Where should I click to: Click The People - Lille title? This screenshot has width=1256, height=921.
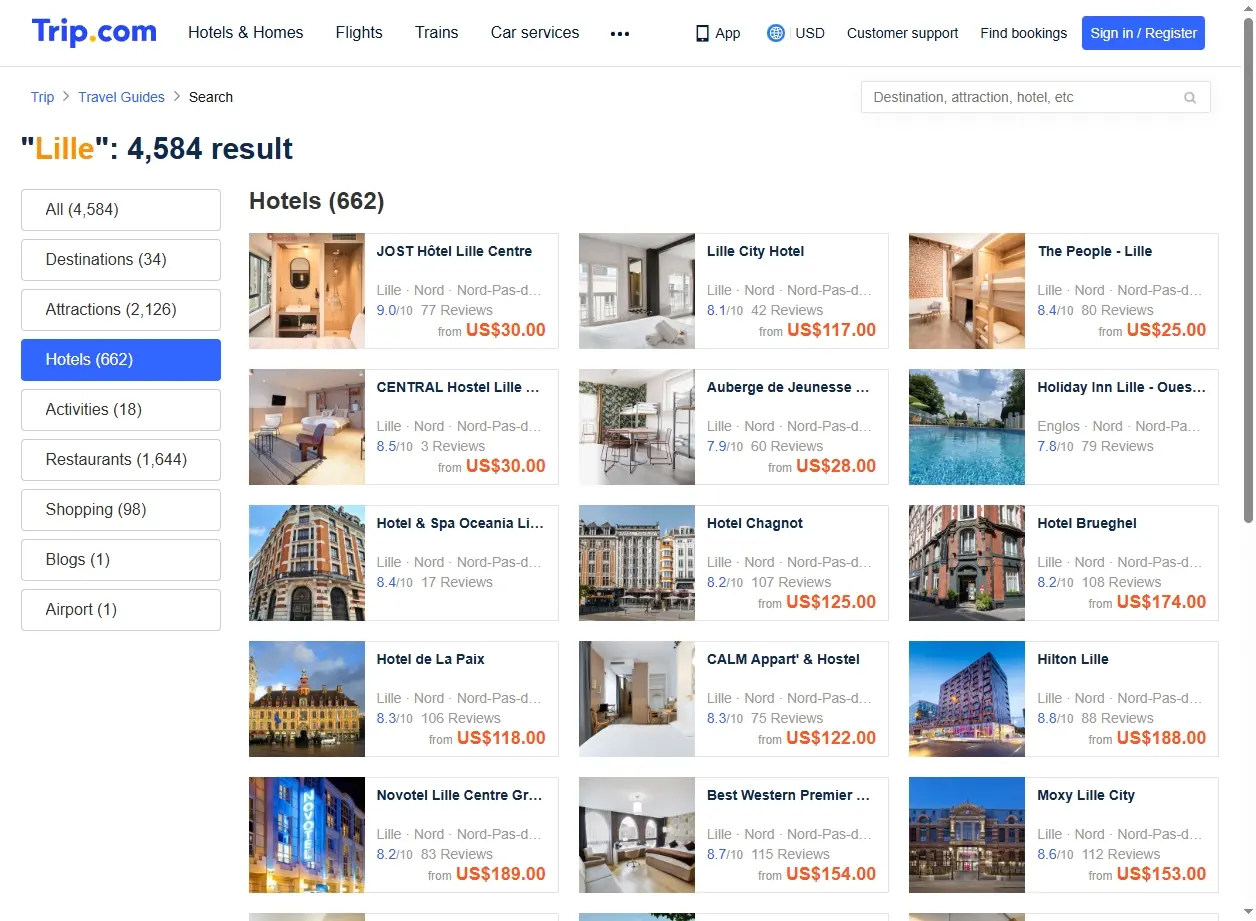click(x=1095, y=251)
